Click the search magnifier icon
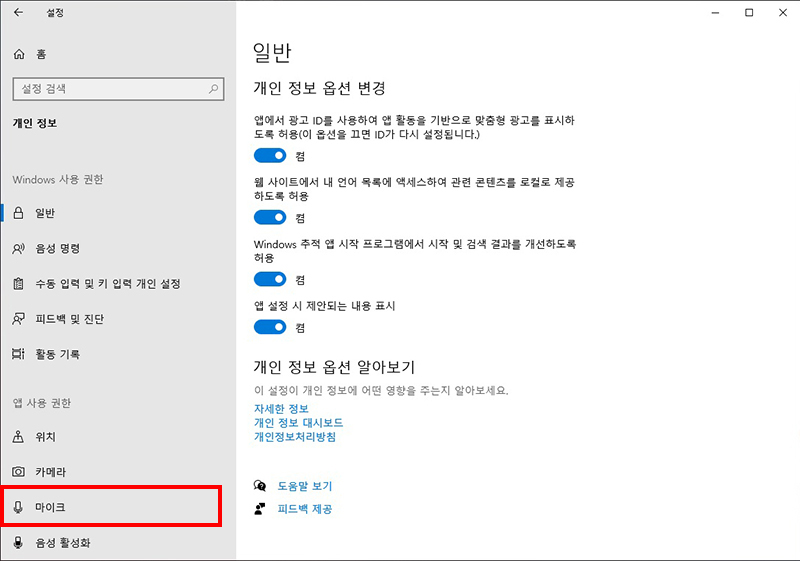Screen dimensions: 800x561 click(213, 89)
